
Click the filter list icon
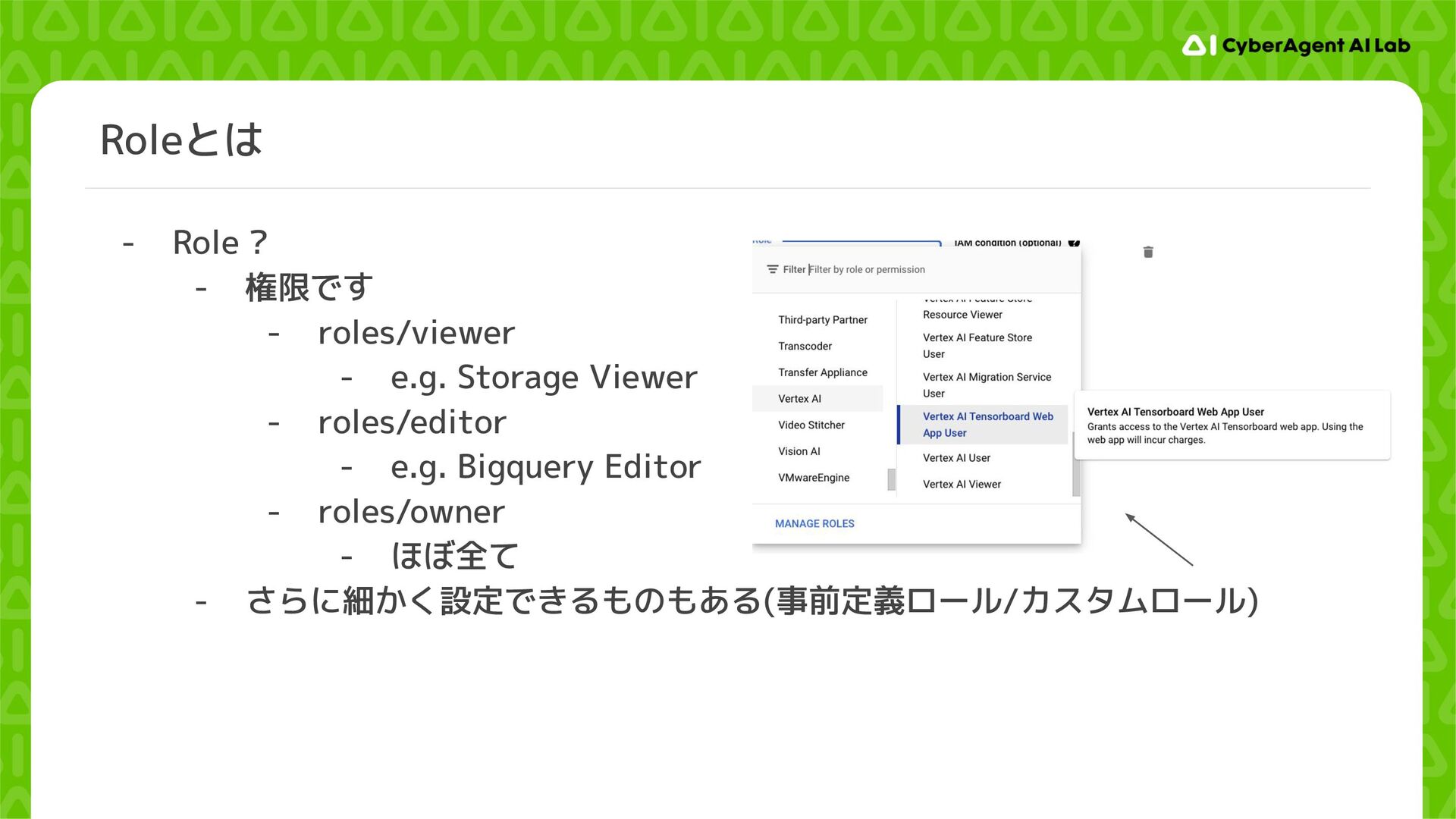click(x=772, y=269)
